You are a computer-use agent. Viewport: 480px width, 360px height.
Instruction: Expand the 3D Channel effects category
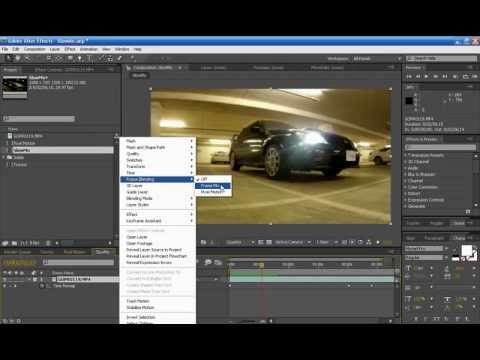point(406,162)
